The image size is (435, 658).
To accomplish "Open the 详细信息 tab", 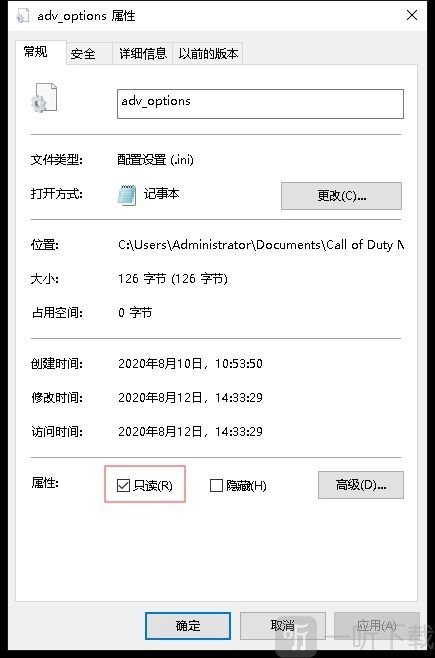I will (x=143, y=54).
